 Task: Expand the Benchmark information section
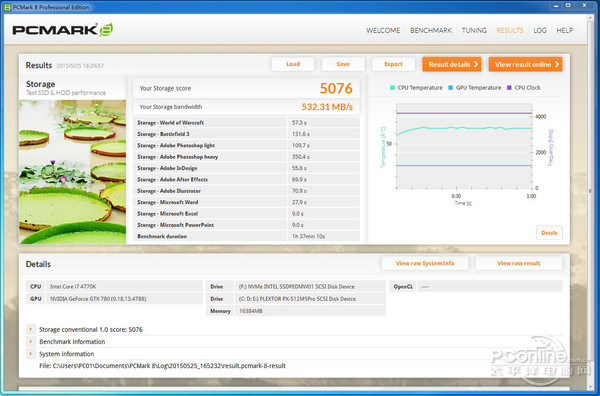coord(31,341)
